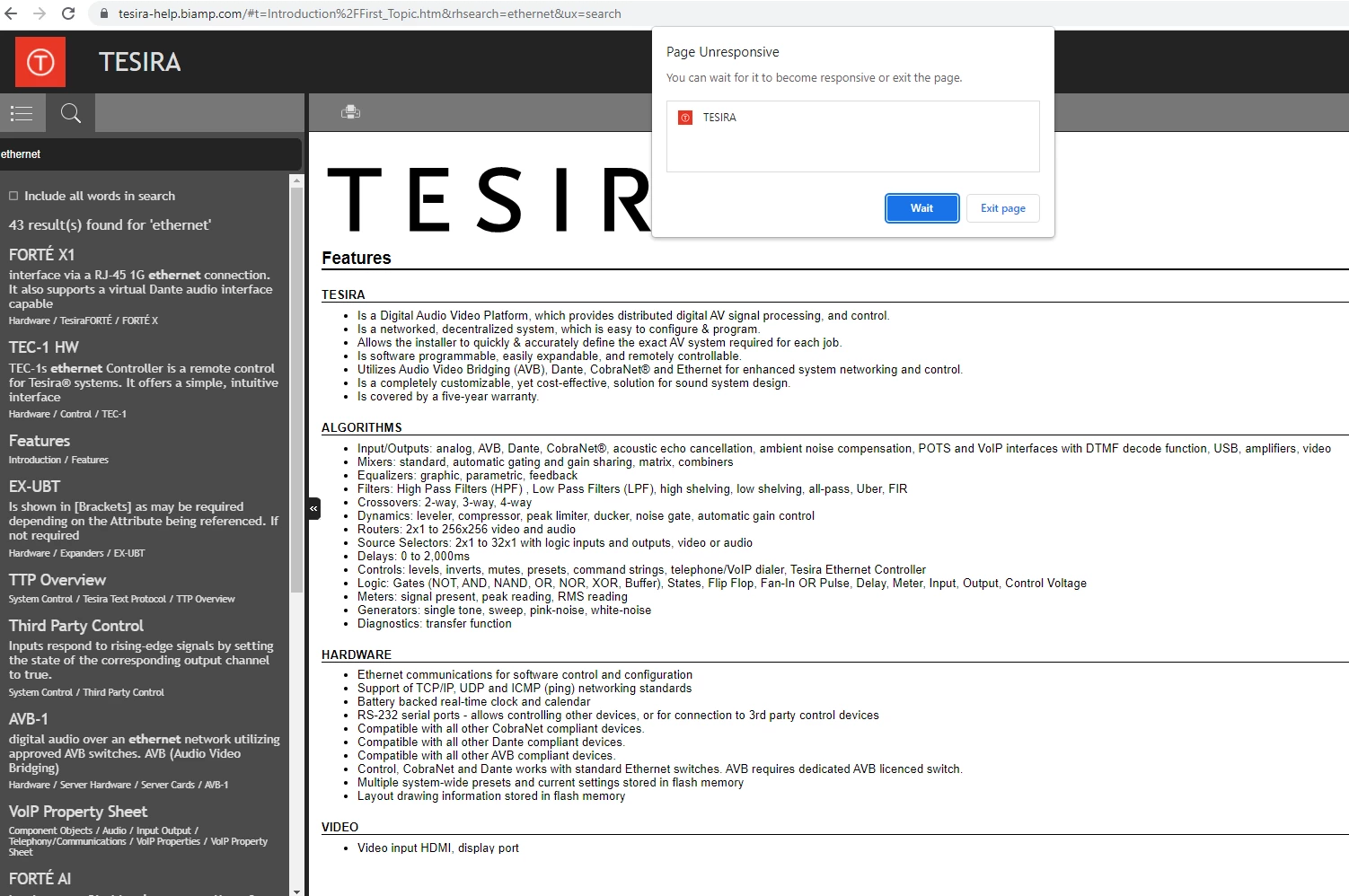This screenshot has height=896, width=1349.
Task: Go forward with the browser forward arrow
Action: [x=40, y=13]
